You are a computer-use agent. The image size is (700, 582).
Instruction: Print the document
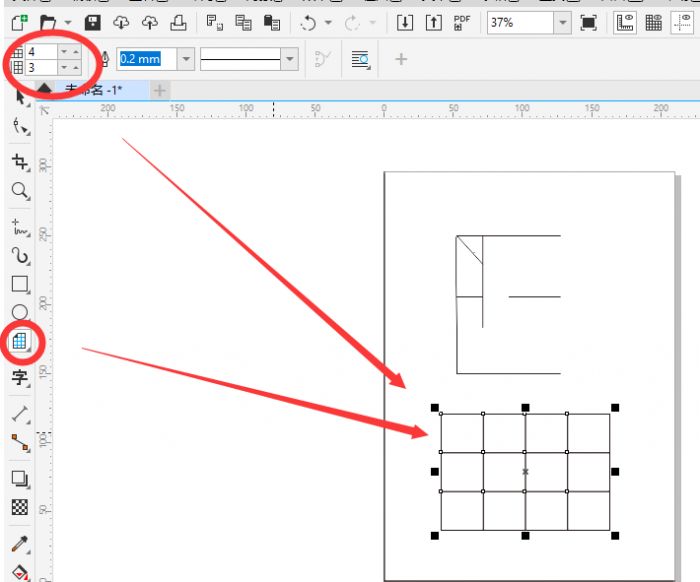point(178,22)
